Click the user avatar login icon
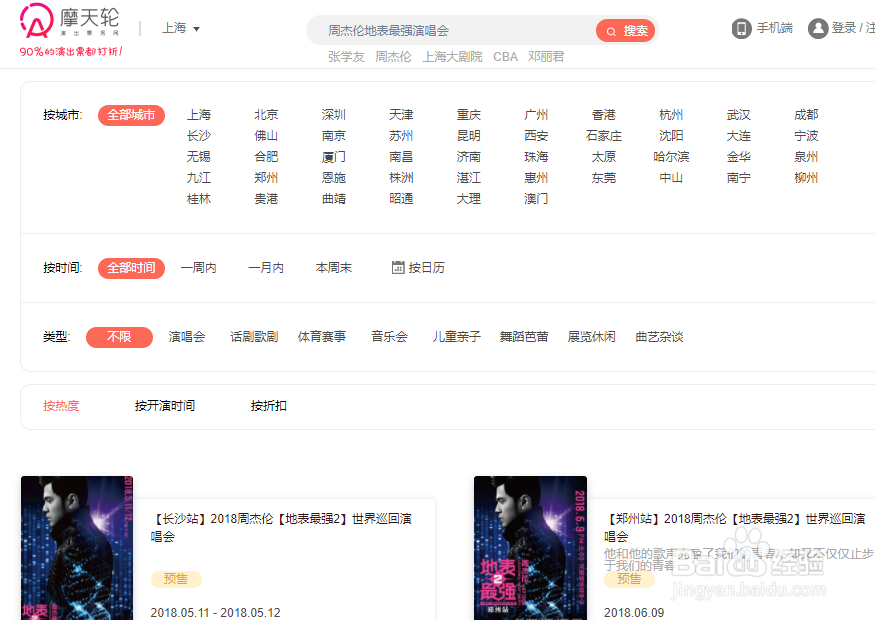The height and width of the screenshot is (620, 875). pos(818,28)
